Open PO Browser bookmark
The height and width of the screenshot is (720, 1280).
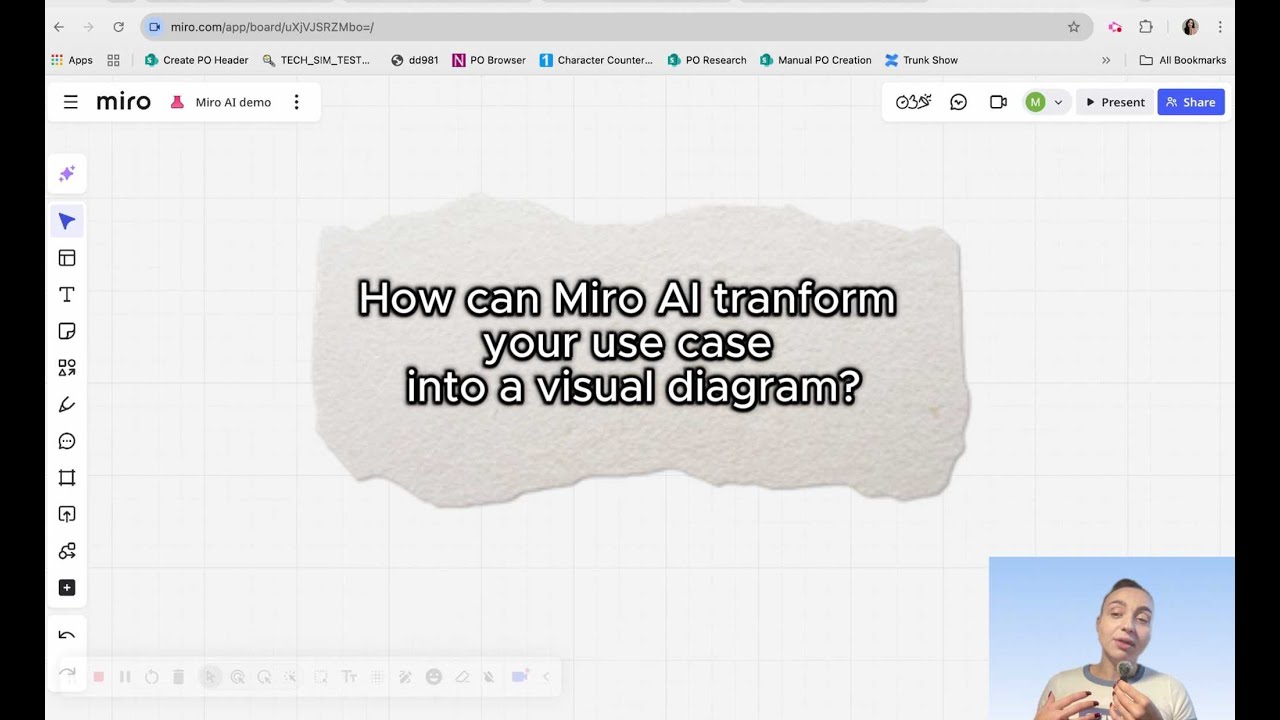click(489, 60)
